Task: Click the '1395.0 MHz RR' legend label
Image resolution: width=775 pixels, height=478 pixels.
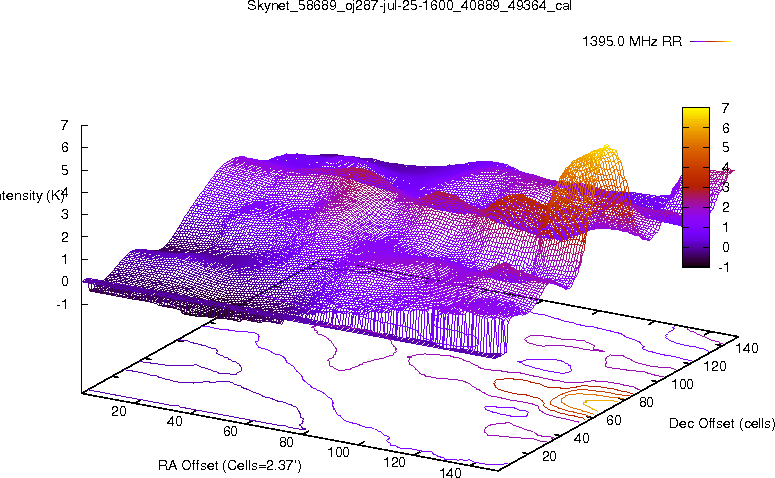Action: 632,41
